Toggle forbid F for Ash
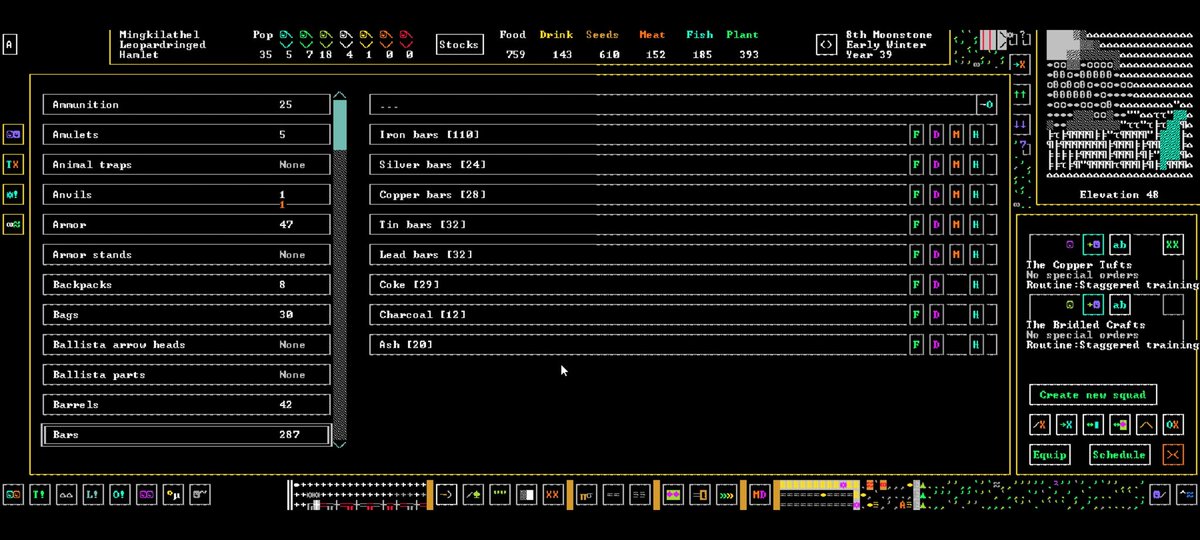1200x540 pixels. coord(916,345)
